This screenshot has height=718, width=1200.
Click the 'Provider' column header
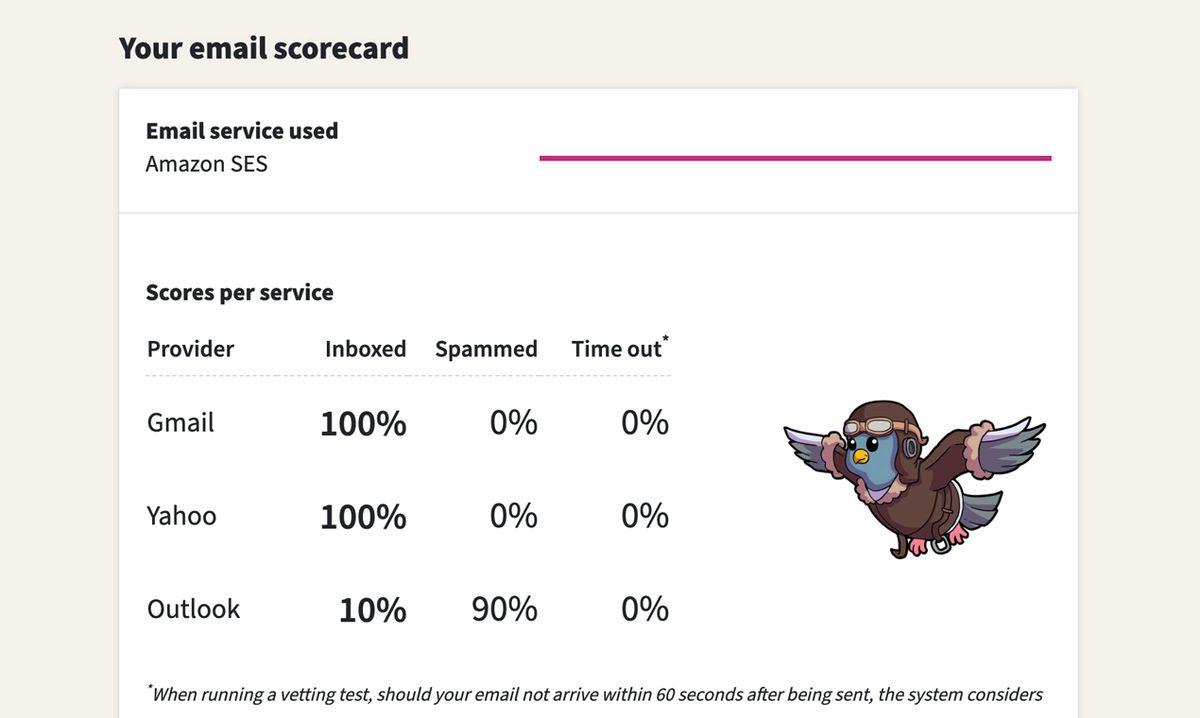[x=190, y=349]
